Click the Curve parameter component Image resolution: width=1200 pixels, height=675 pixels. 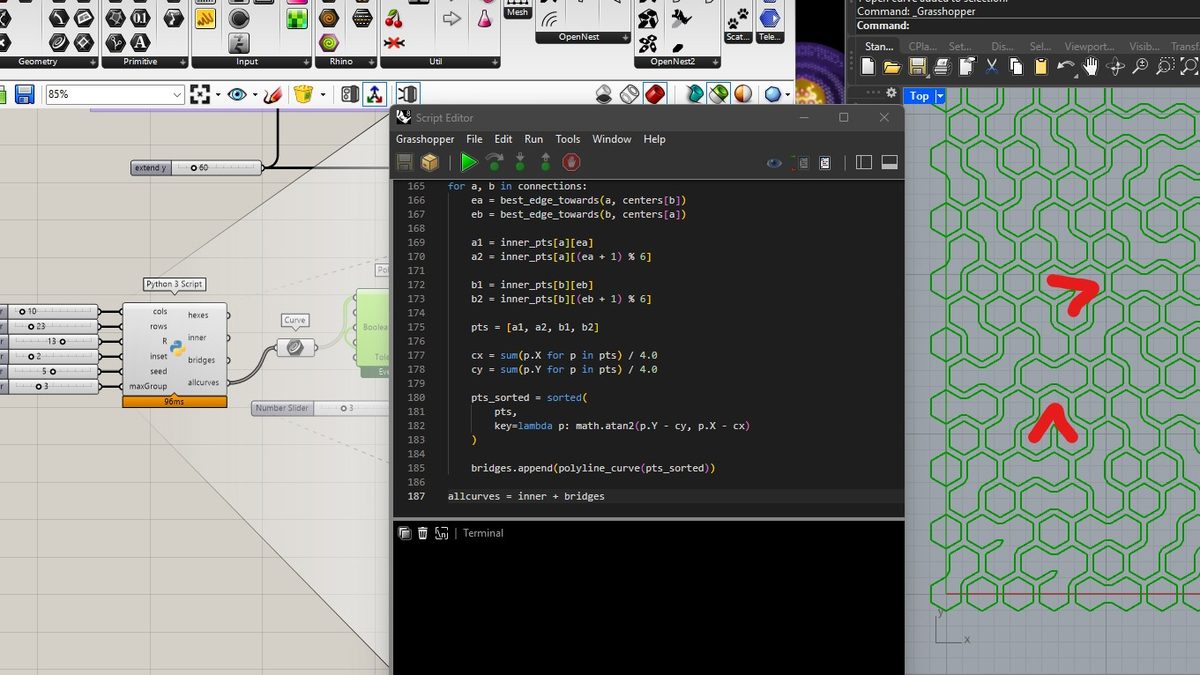pyautogui.click(x=295, y=346)
